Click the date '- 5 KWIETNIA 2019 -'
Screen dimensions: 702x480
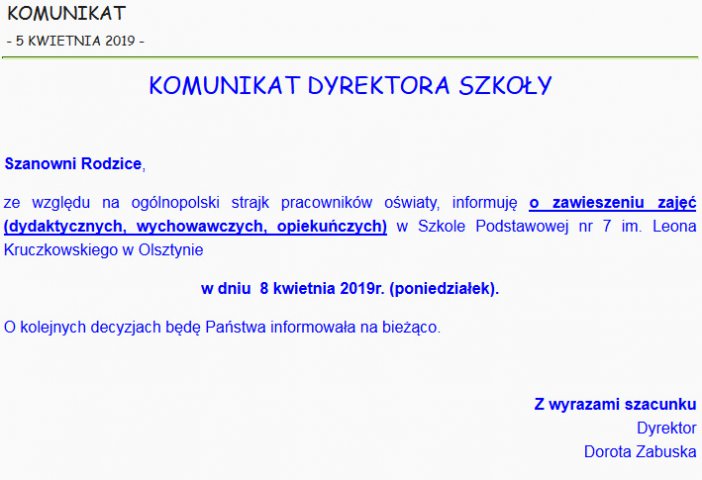[76, 41]
